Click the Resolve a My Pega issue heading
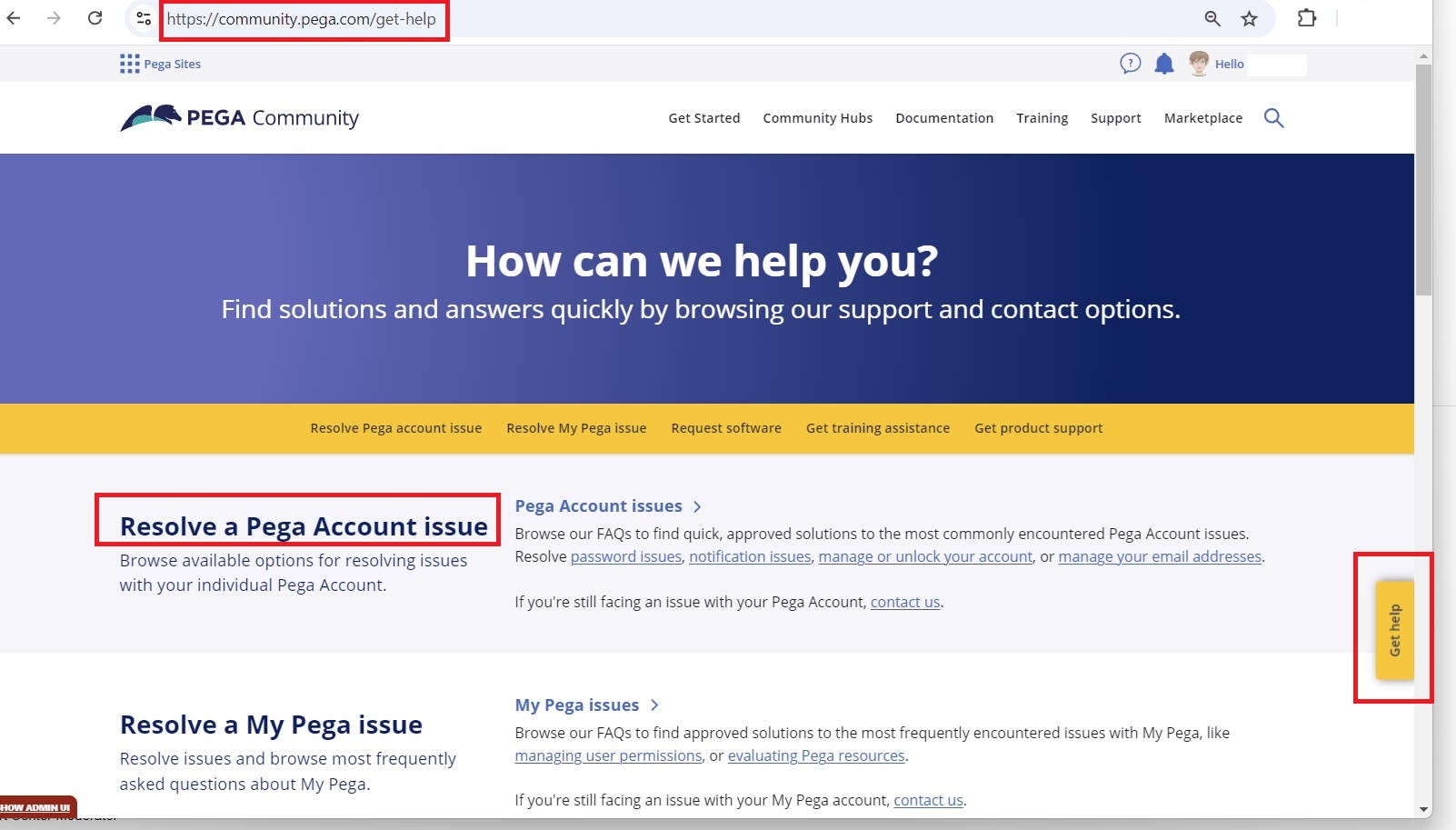1456x830 pixels. (x=271, y=725)
